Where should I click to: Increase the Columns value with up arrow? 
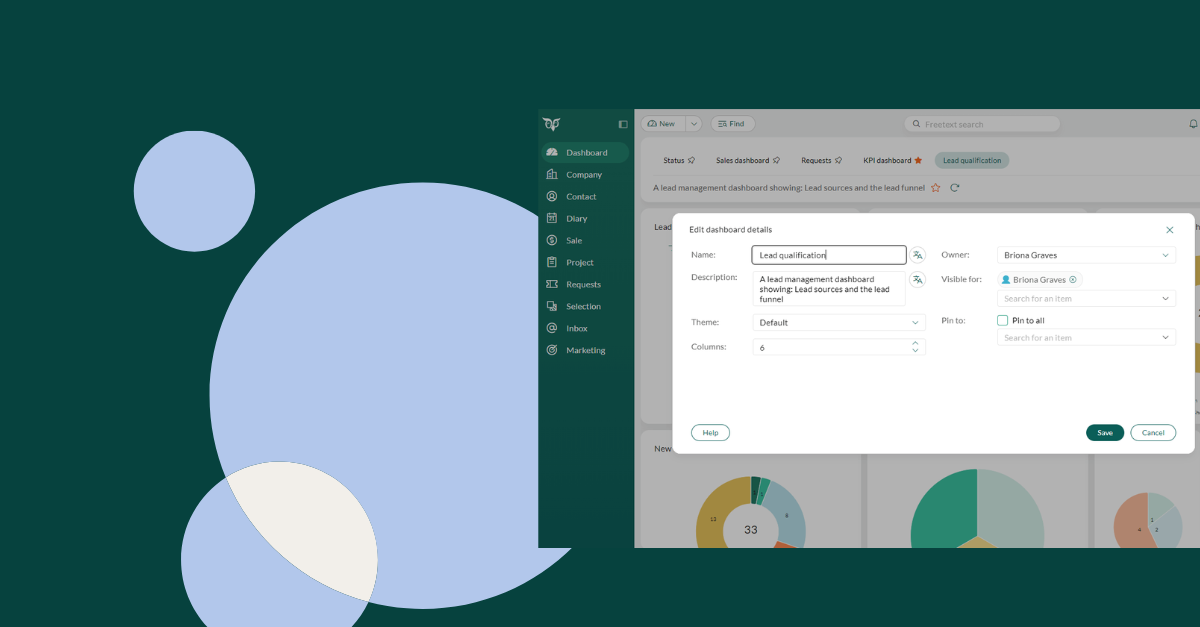coord(915,343)
